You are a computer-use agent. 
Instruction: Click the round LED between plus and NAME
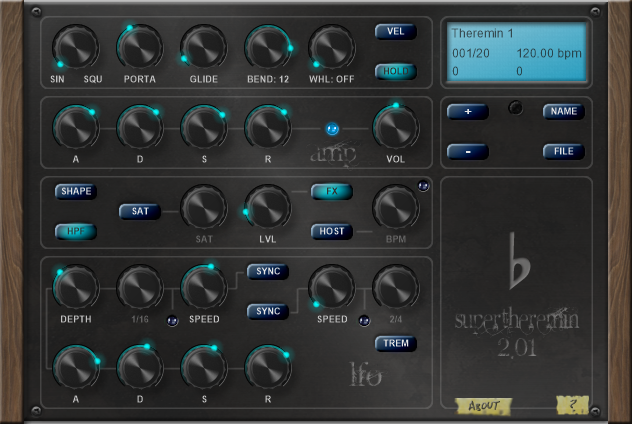pyautogui.click(x=515, y=109)
